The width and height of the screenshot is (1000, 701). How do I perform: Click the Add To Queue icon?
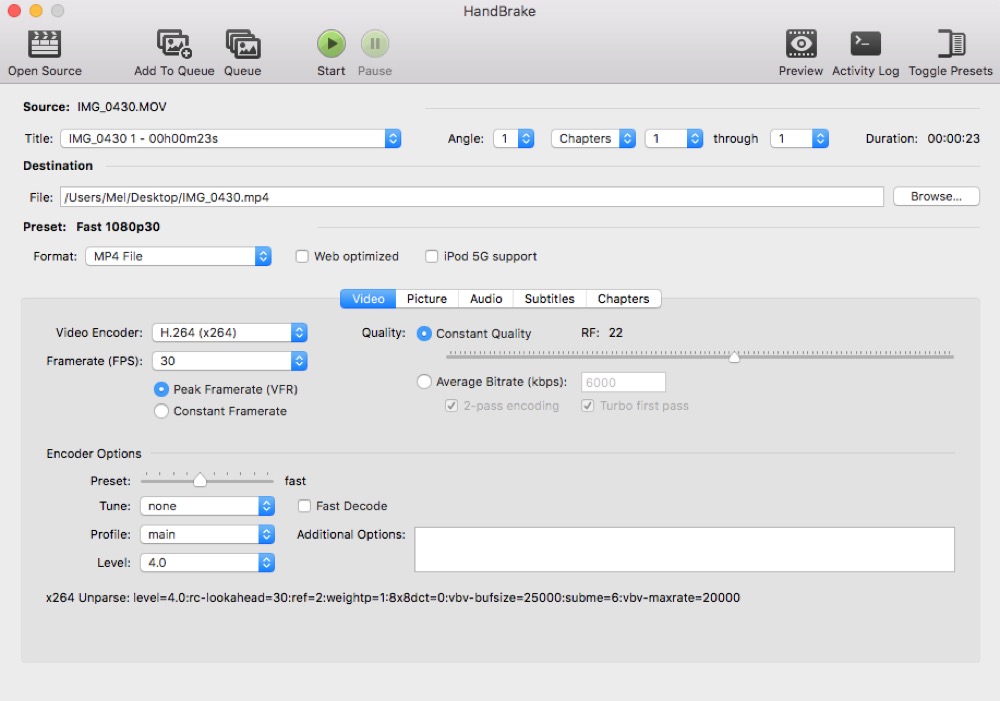(x=174, y=44)
